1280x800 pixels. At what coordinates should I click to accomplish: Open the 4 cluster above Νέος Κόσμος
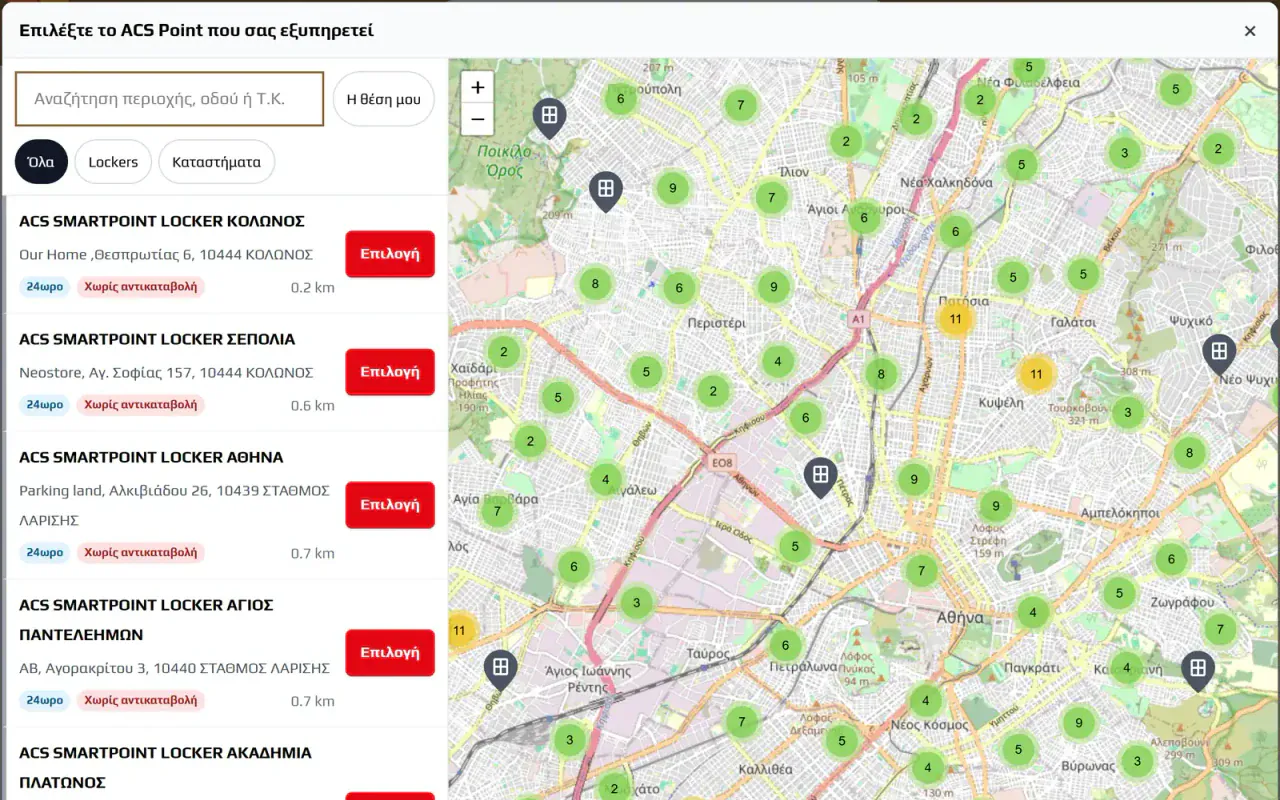coord(925,701)
